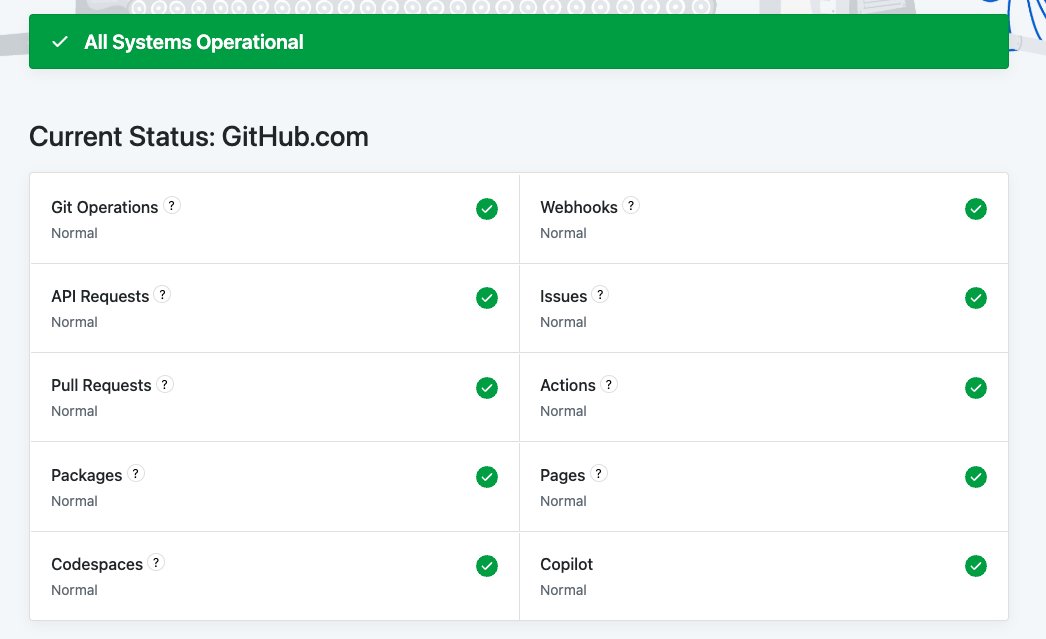Select the API Requests green checkmark
This screenshot has height=639, width=1046.
click(487, 298)
